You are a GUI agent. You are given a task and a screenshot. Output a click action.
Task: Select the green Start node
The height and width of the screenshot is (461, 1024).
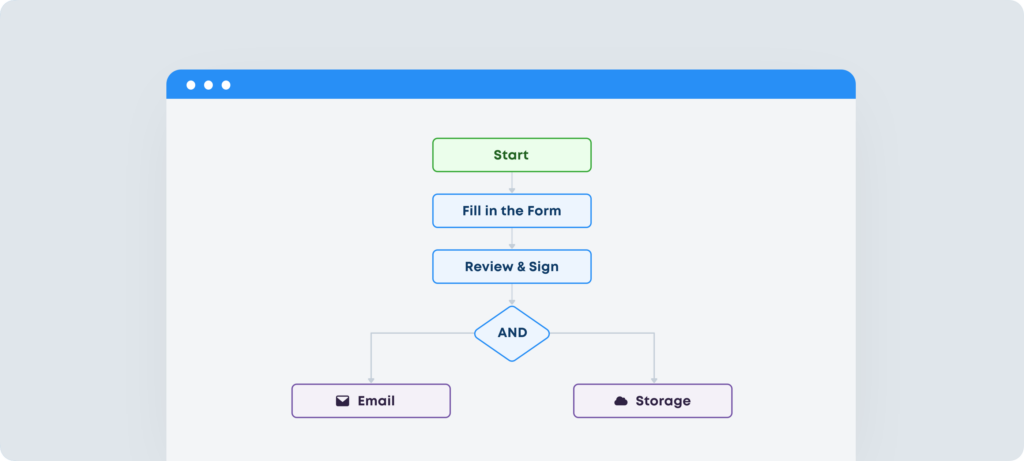click(512, 155)
